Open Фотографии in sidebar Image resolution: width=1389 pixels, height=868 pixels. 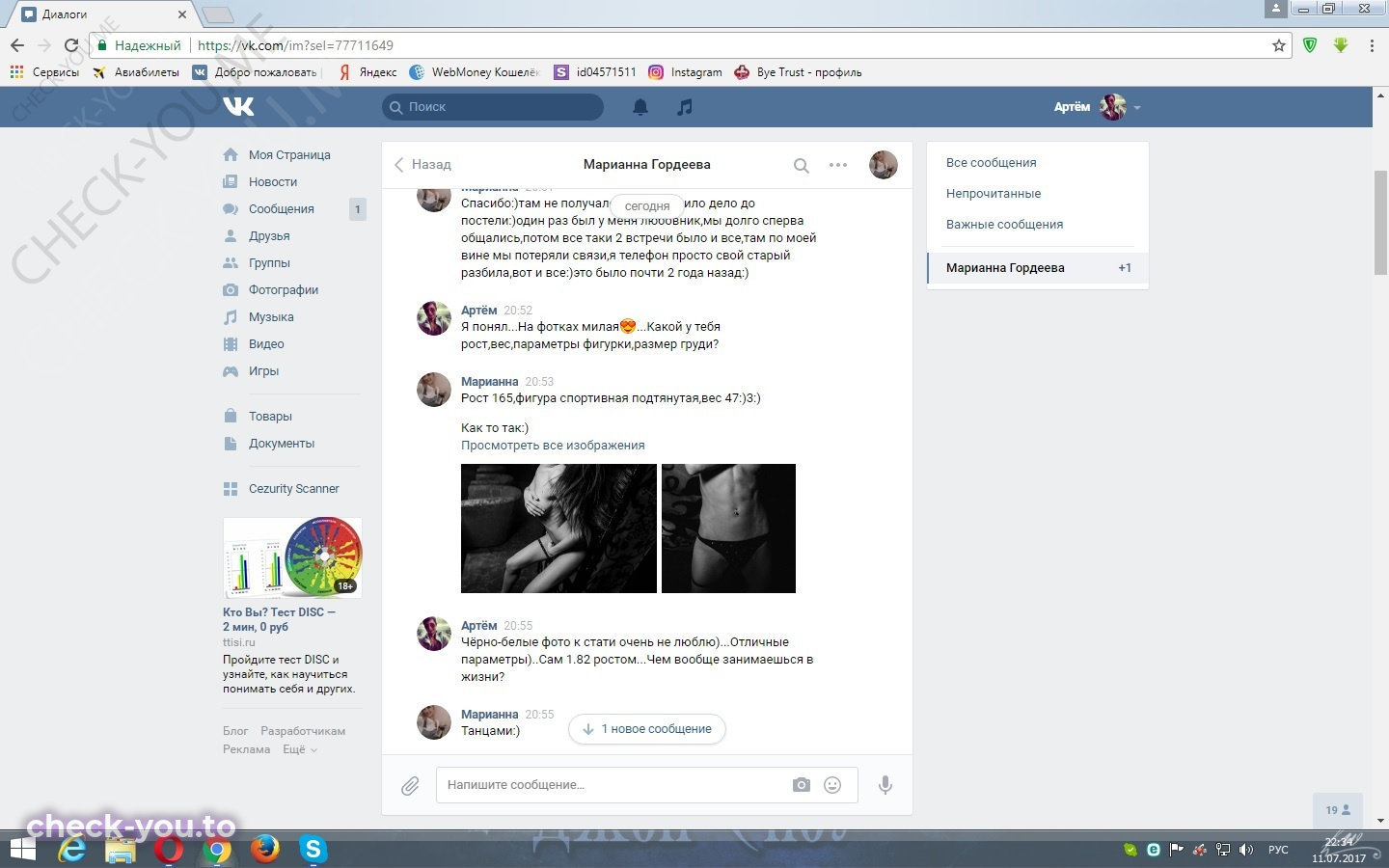[284, 289]
